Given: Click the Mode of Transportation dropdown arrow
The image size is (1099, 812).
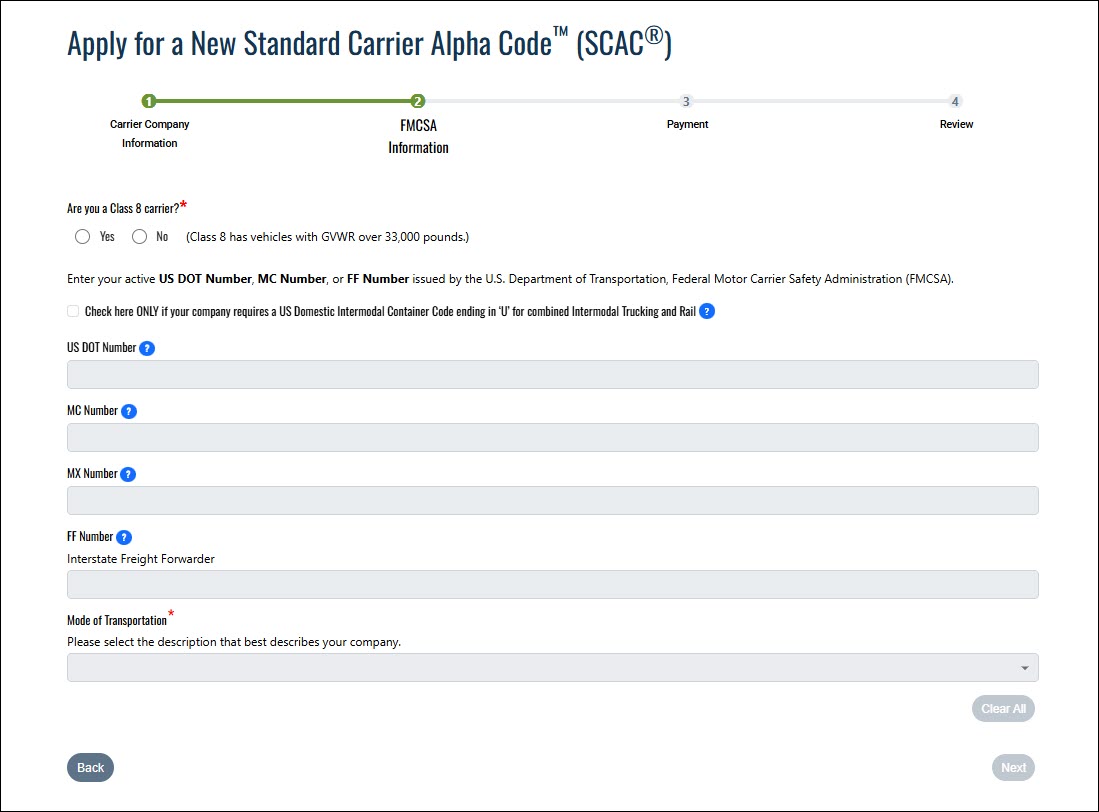Looking at the screenshot, I should tap(1024, 668).
